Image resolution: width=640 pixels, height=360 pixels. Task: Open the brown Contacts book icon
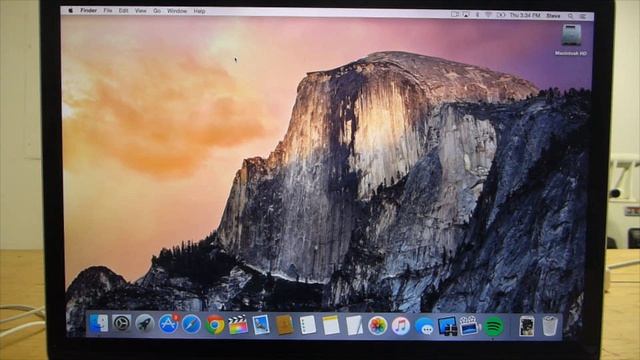(x=284, y=325)
